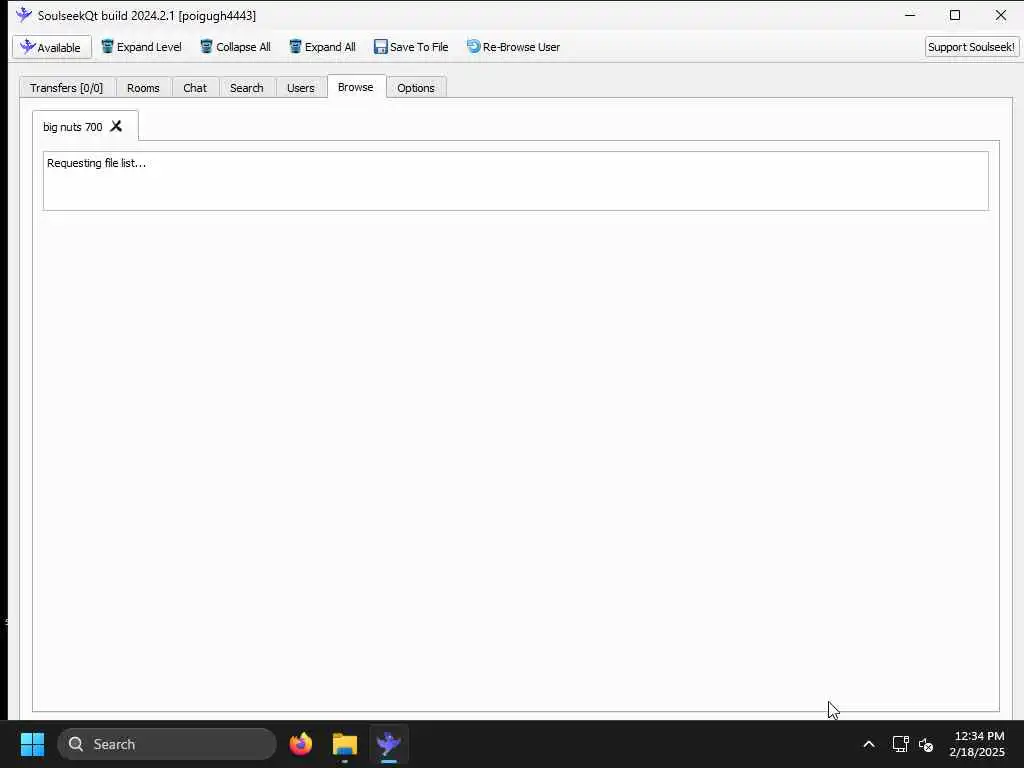
Task: Click the SoulseekQt title bar bird icon
Action: (x=24, y=14)
